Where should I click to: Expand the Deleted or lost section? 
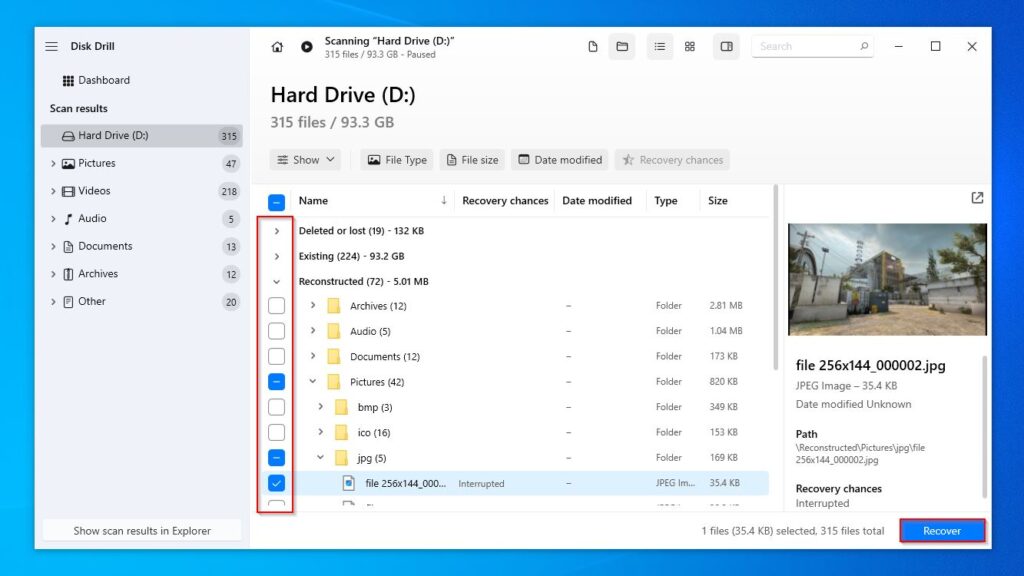coord(276,230)
